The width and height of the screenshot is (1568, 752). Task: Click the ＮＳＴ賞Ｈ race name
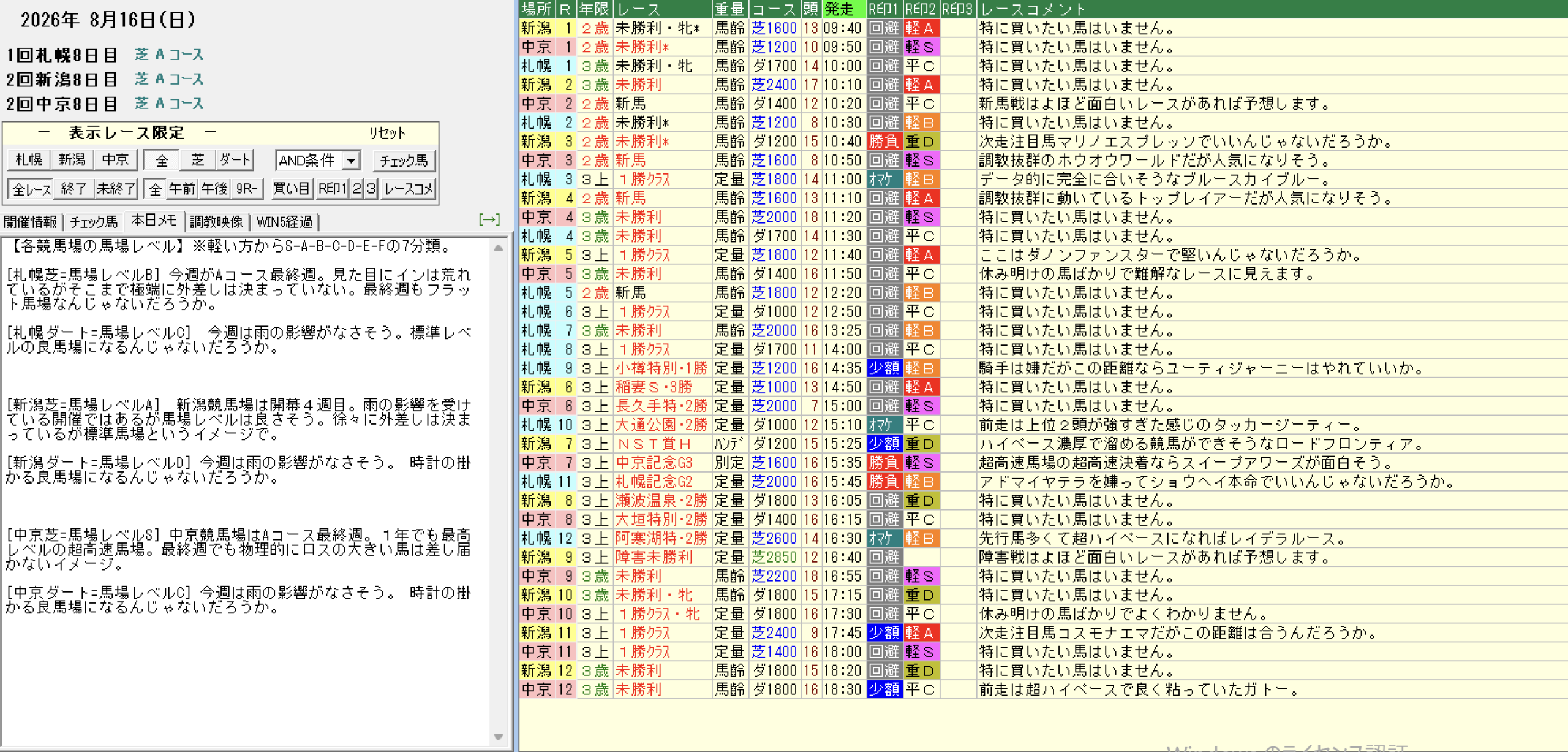[654, 444]
